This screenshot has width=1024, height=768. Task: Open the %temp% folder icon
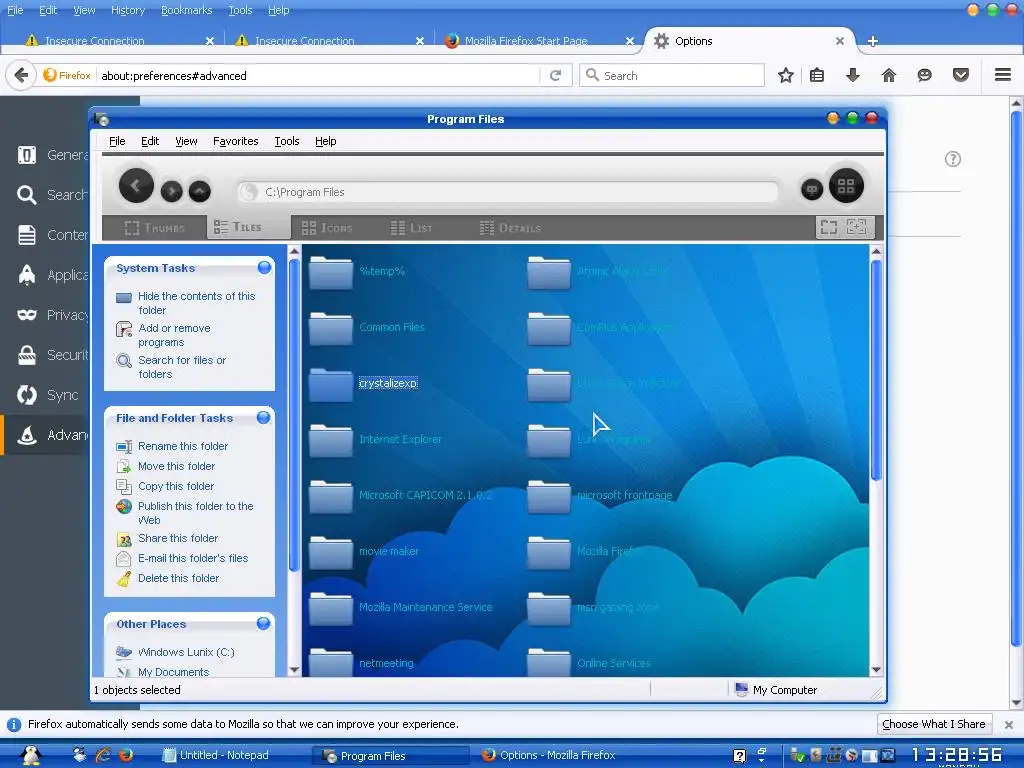tap(331, 272)
